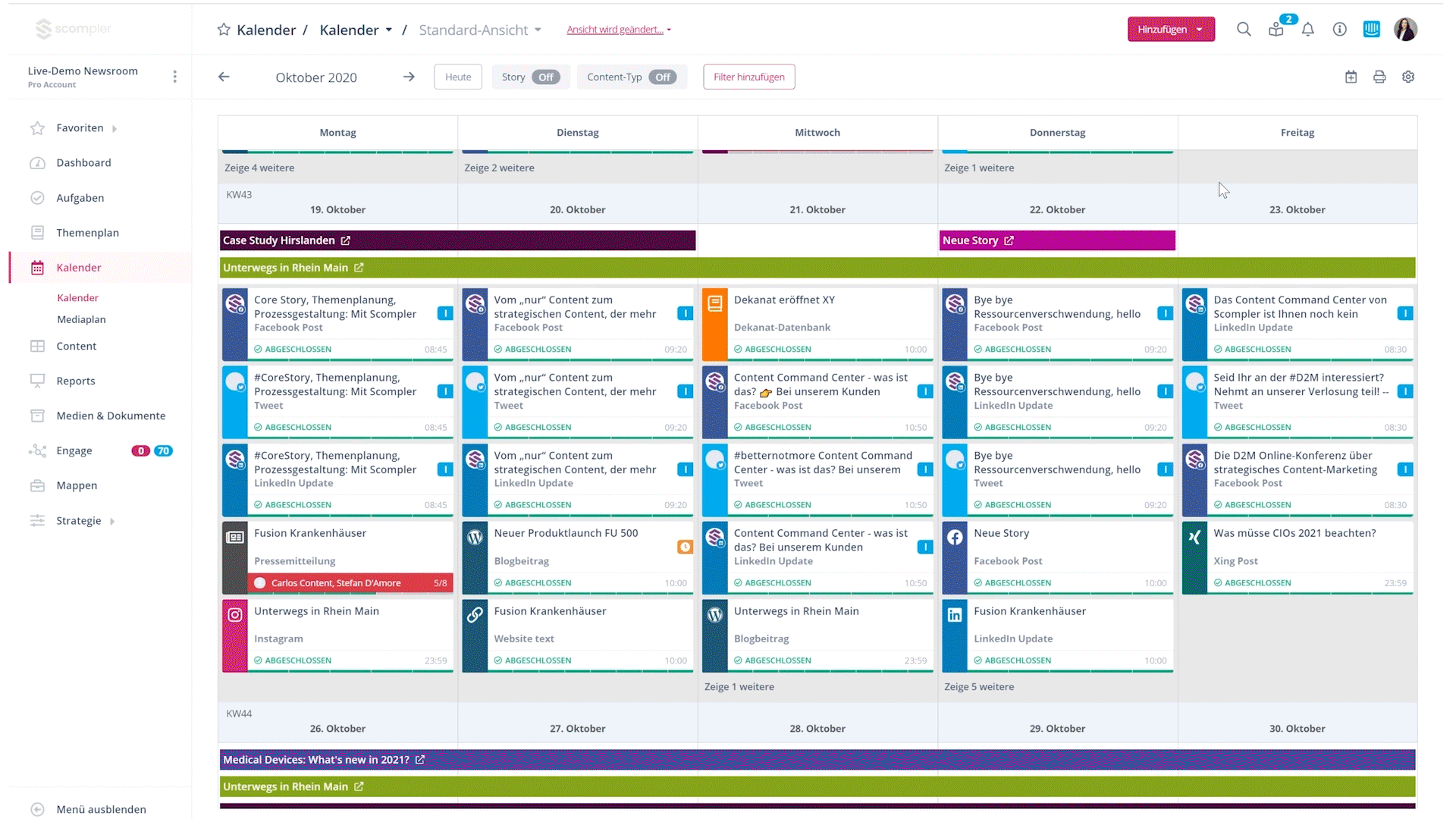
Task: Click the search magnifier icon
Action: tap(1244, 30)
